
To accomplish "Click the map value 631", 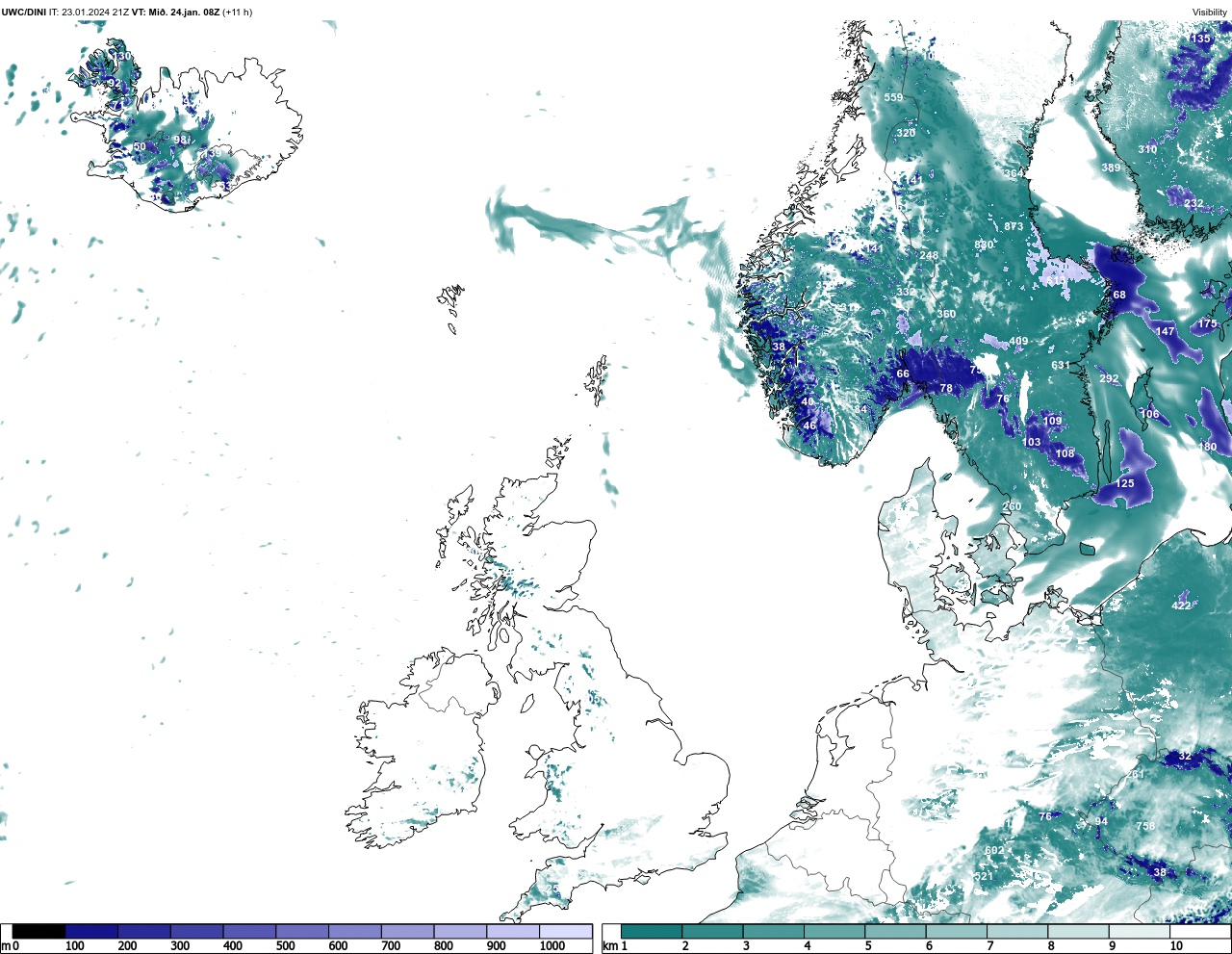I will (x=1060, y=365).
